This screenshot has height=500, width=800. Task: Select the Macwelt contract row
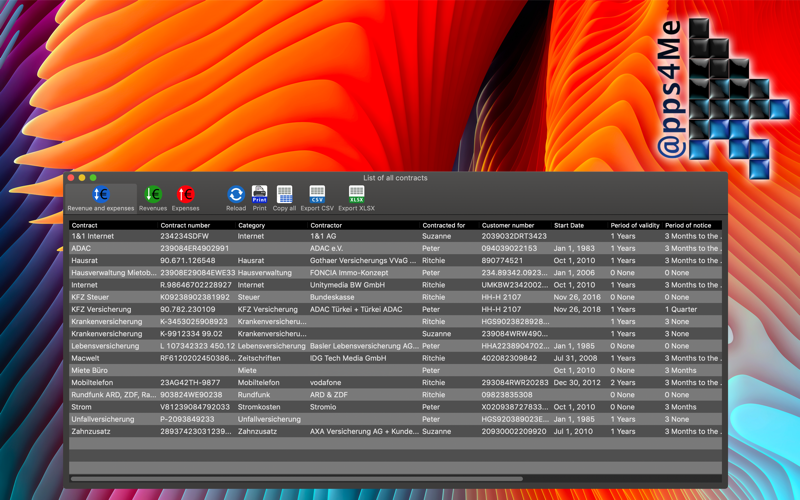395,358
